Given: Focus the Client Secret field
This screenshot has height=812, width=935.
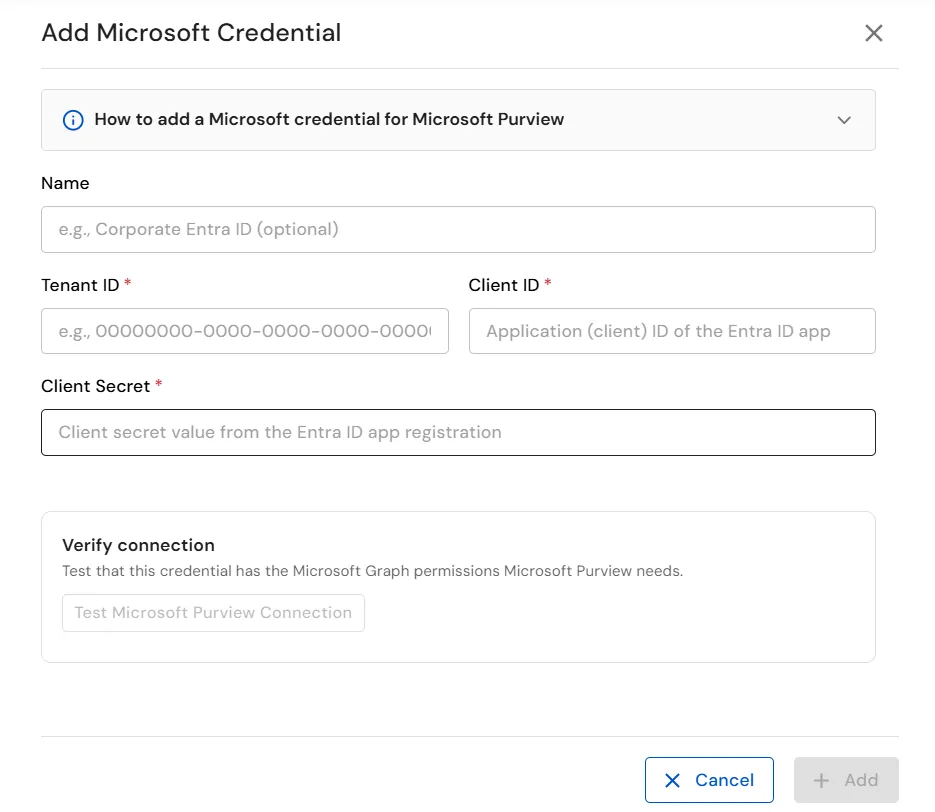Looking at the screenshot, I should click(x=458, y=432).
